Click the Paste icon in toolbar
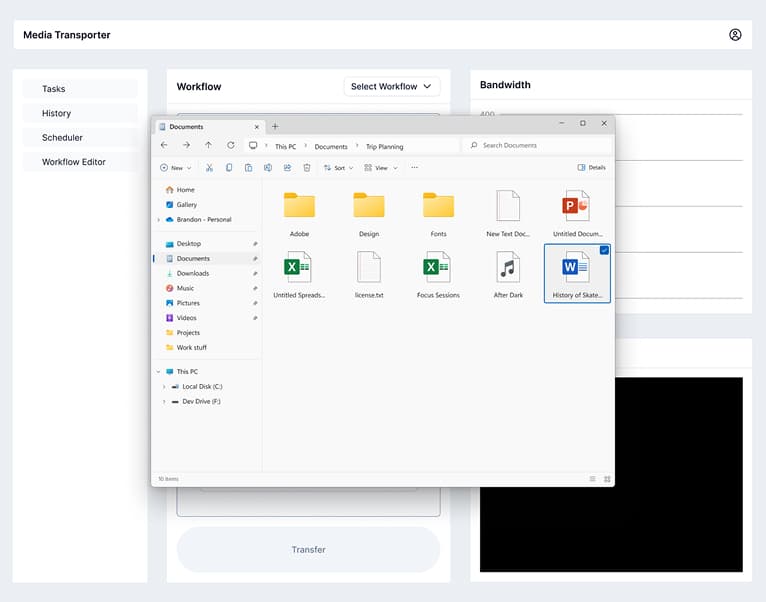 tap(248, 168)
